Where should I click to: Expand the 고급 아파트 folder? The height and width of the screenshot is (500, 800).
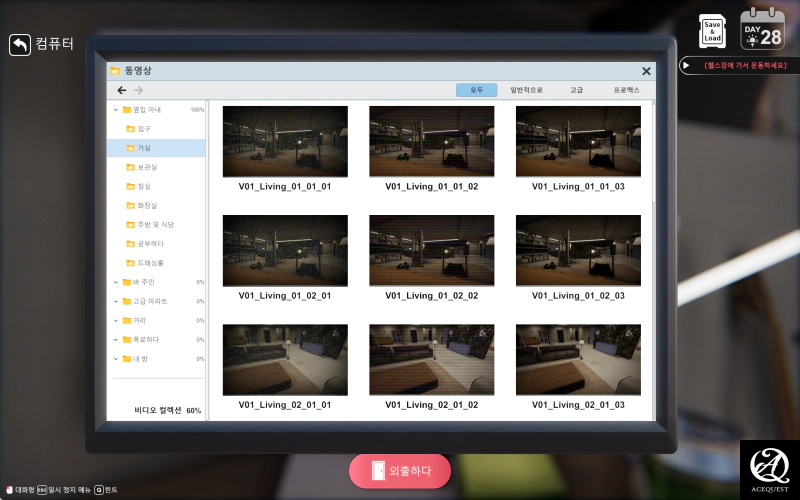coord(115,301)
